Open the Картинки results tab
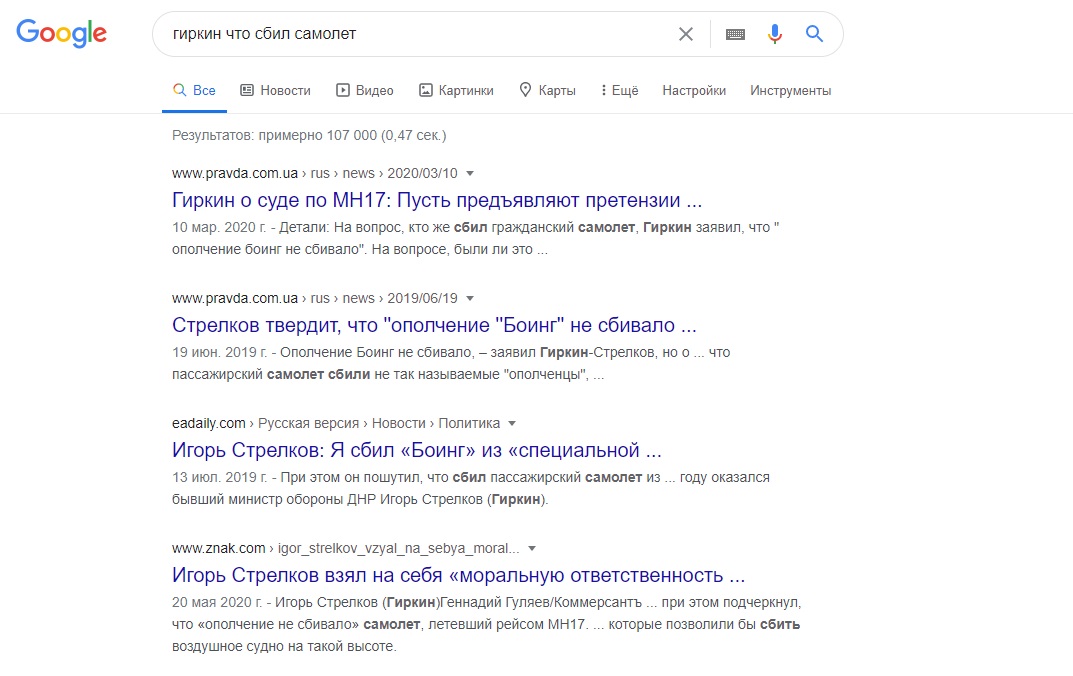Screen dimensions: 1073x676 tap(456, 90)
